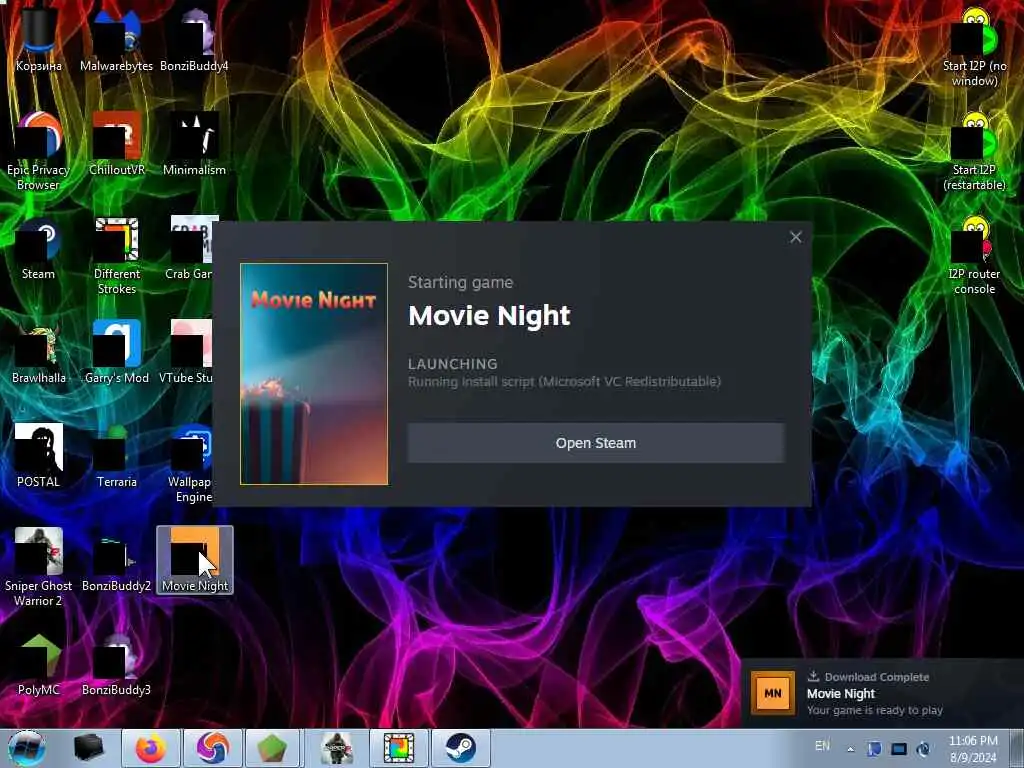The image size is (1024, 768).
Task: Launch the Brawlhalla desktop shortcut
Action: point(39,352)
